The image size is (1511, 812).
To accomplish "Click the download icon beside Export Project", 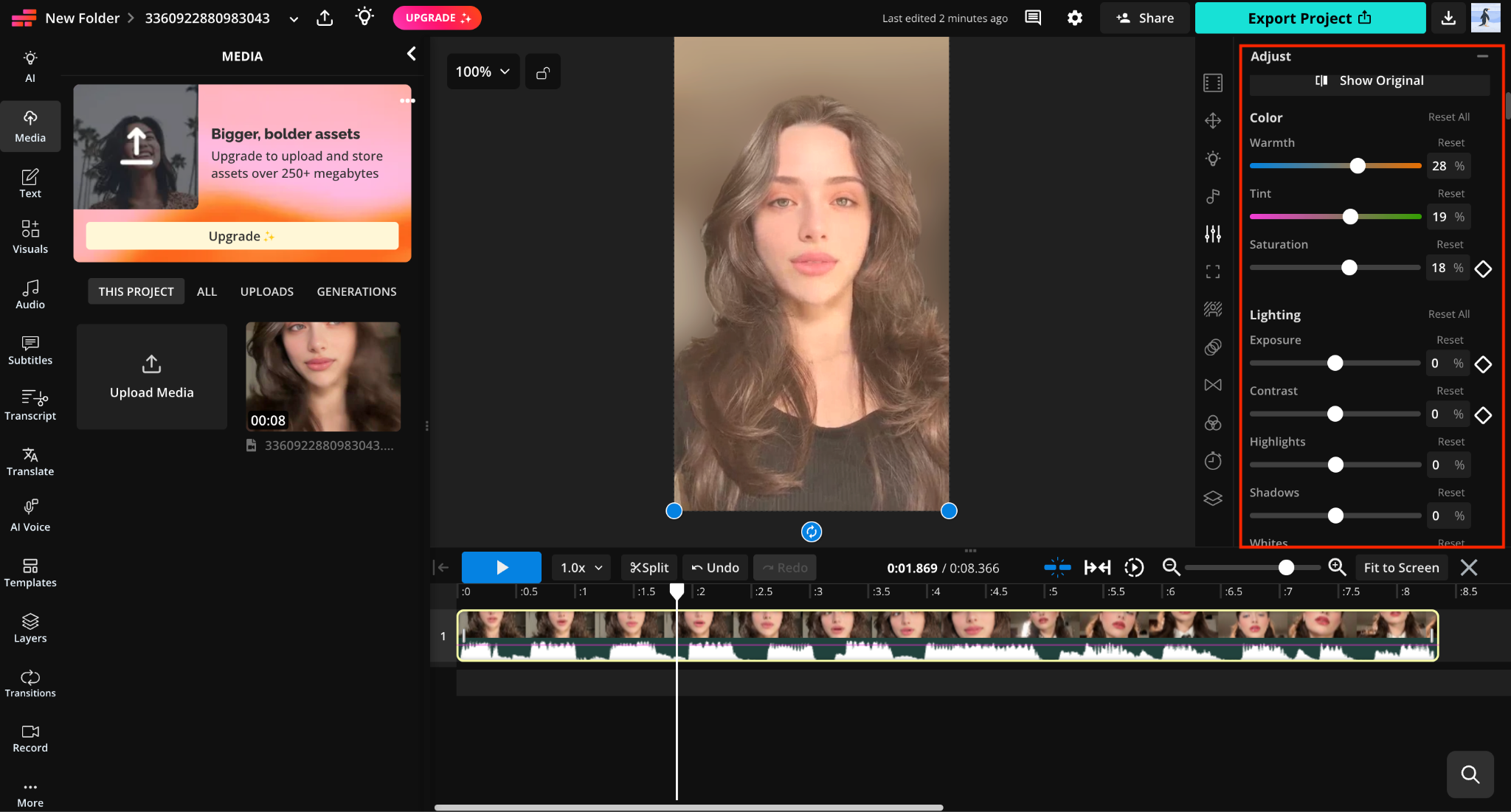I will [1448, 18].
